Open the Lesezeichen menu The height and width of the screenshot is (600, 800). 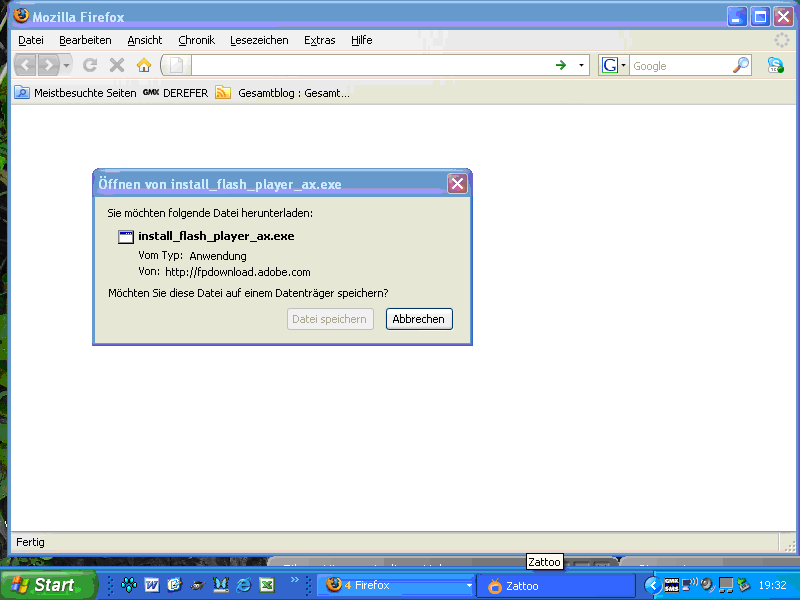pos(258,40)
